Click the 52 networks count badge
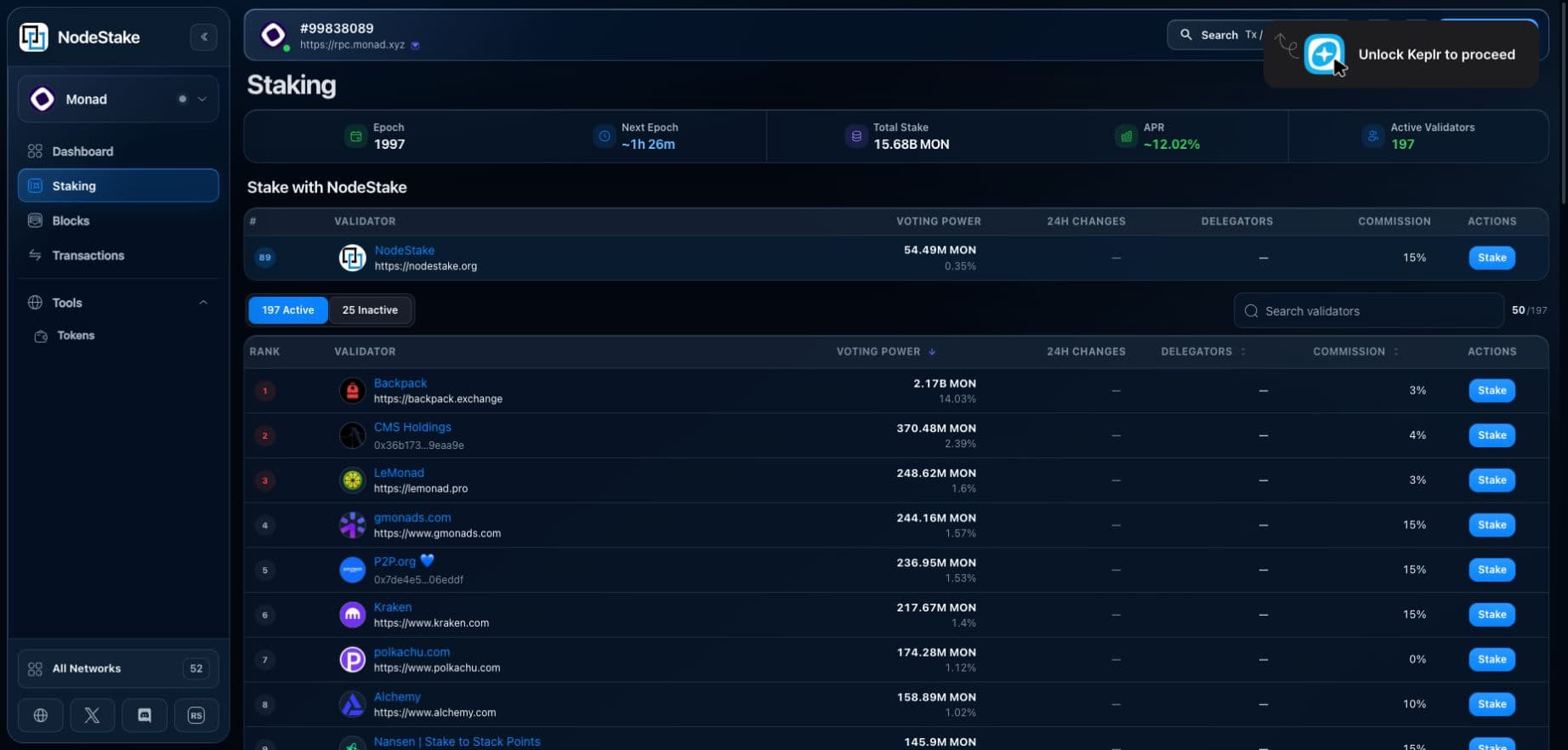The width and height of the screenshot is (1568, 750). point(196,668)
